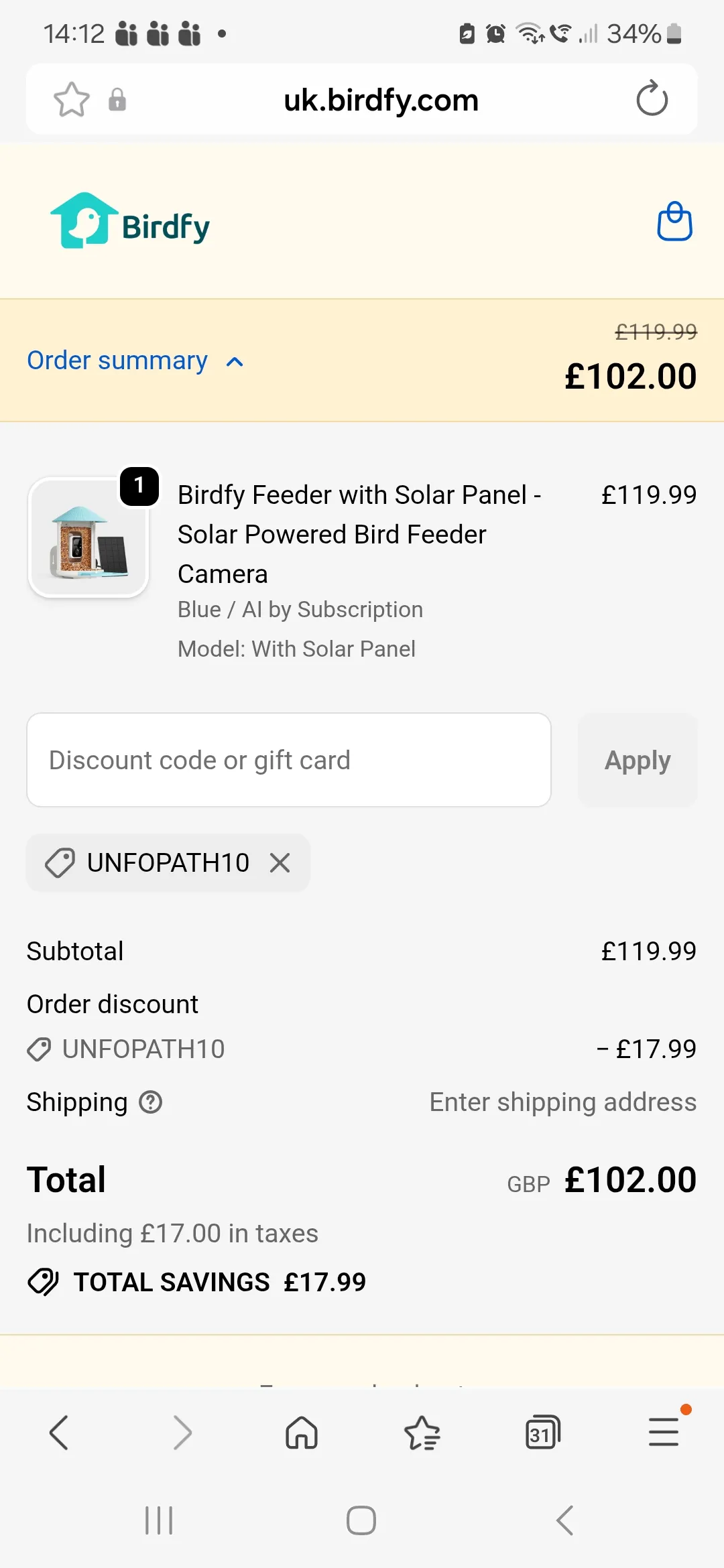Remove the UNFOPATH10 discount code
The height and width of the screenshot is (1568, 724).
point(280,862)
